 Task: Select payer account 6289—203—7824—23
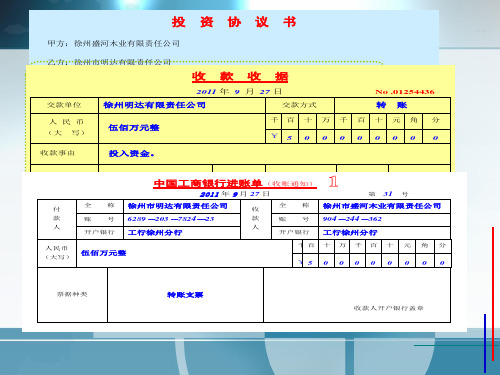point(171,219)
